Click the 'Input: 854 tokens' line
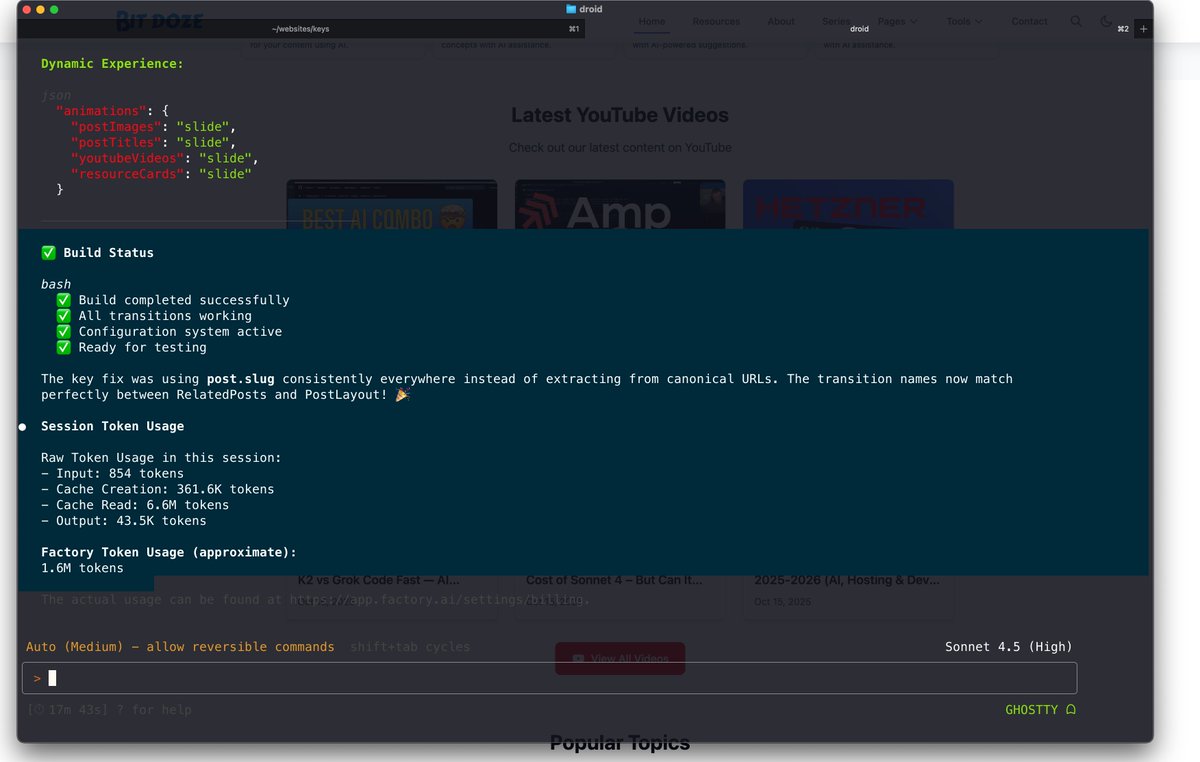1200x762 pixels. (x=112, y=474)
